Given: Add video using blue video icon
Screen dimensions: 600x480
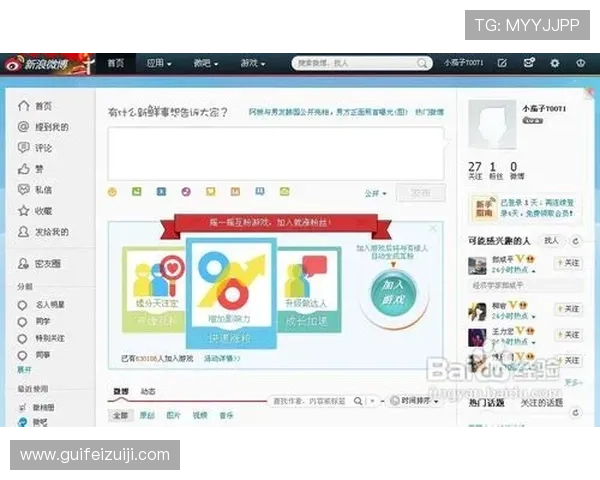Looking at the screenshot, I should (161, 191).
